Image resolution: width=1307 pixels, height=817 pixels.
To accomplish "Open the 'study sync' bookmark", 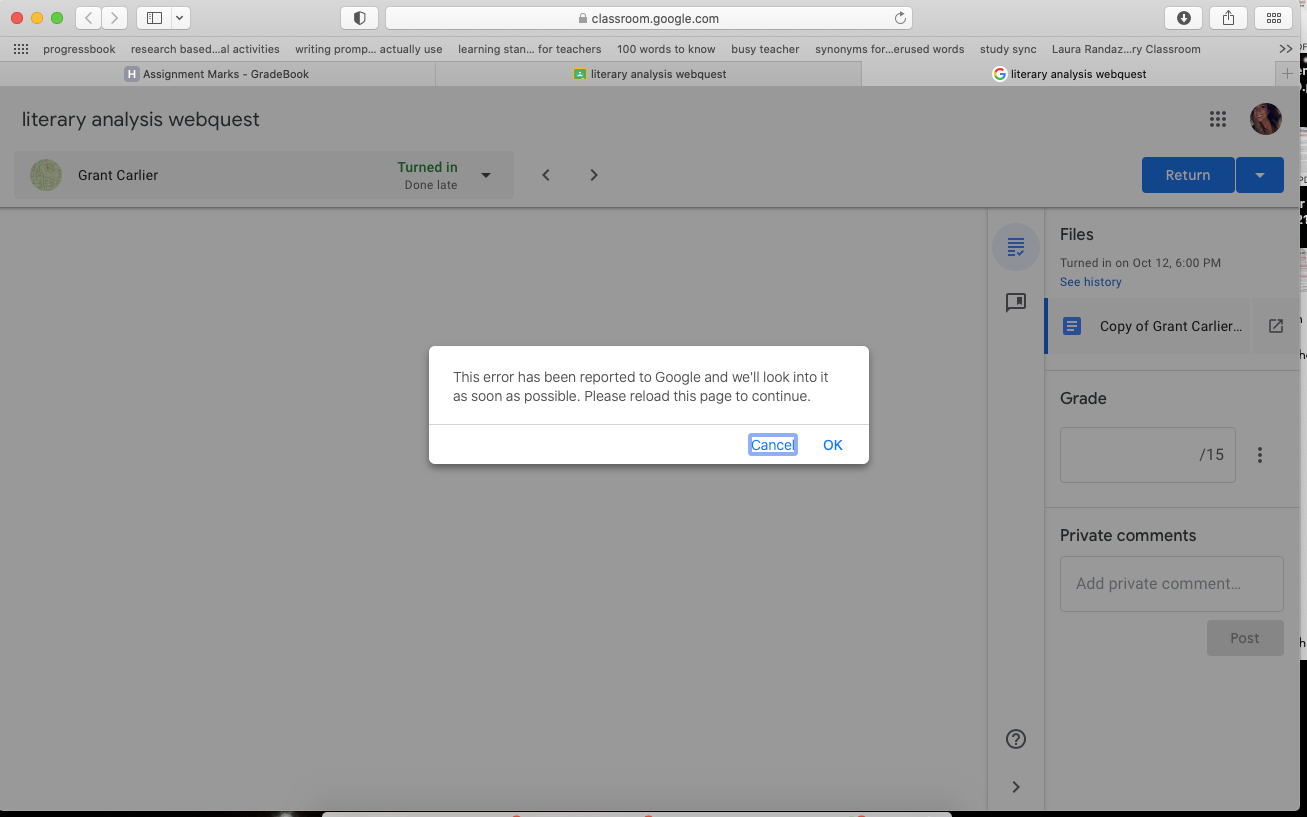I will click(1008, 49).
